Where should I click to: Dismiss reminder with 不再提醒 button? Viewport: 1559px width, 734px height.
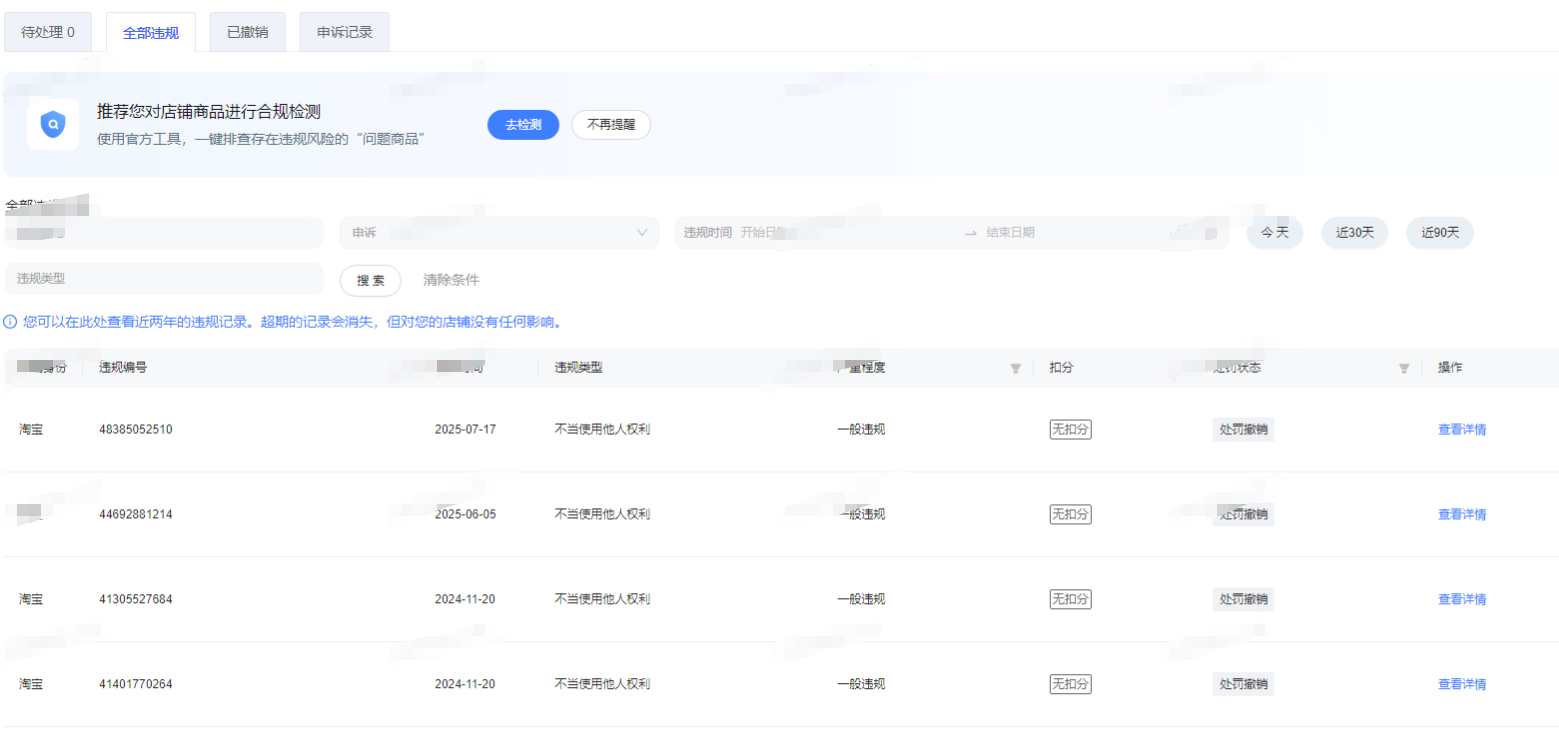610,125
